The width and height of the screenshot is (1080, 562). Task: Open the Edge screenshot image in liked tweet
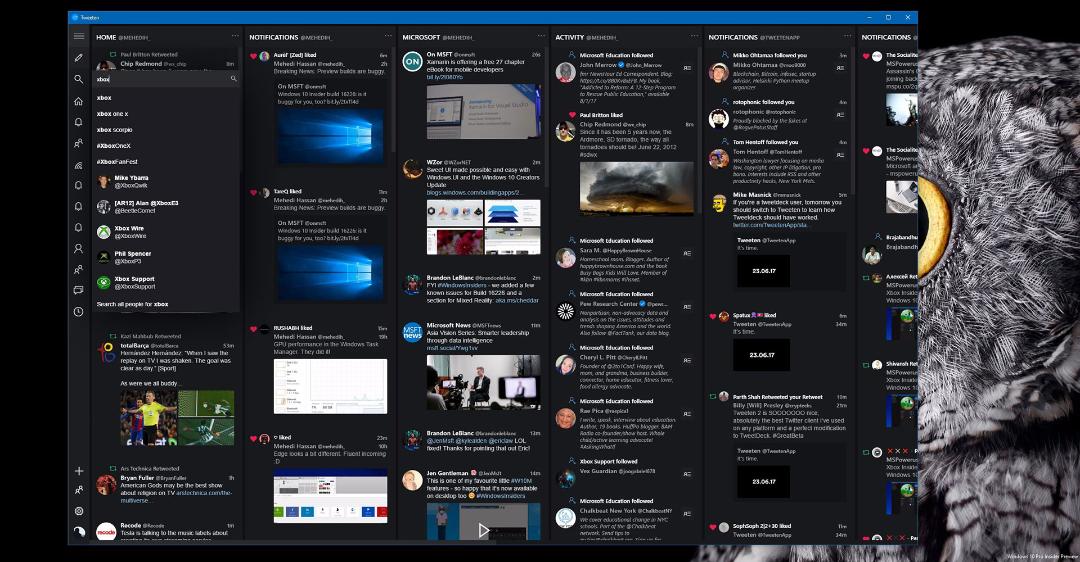point(330,496)
